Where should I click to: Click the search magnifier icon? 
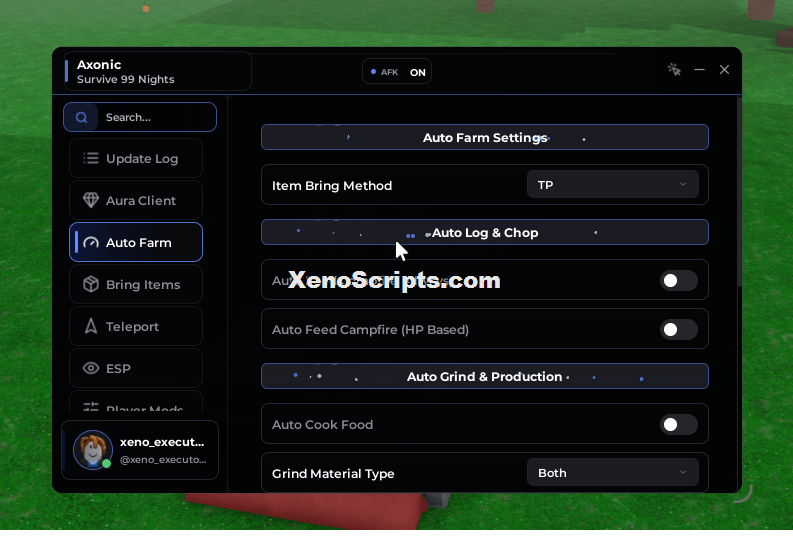(81, 118)
